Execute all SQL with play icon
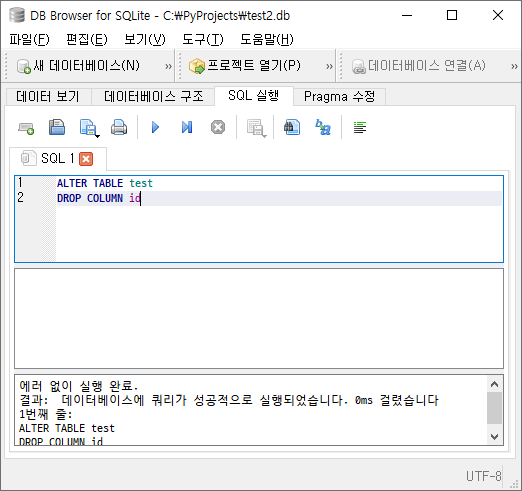Screen dimensions: 522x491 (x=155, y=127)
